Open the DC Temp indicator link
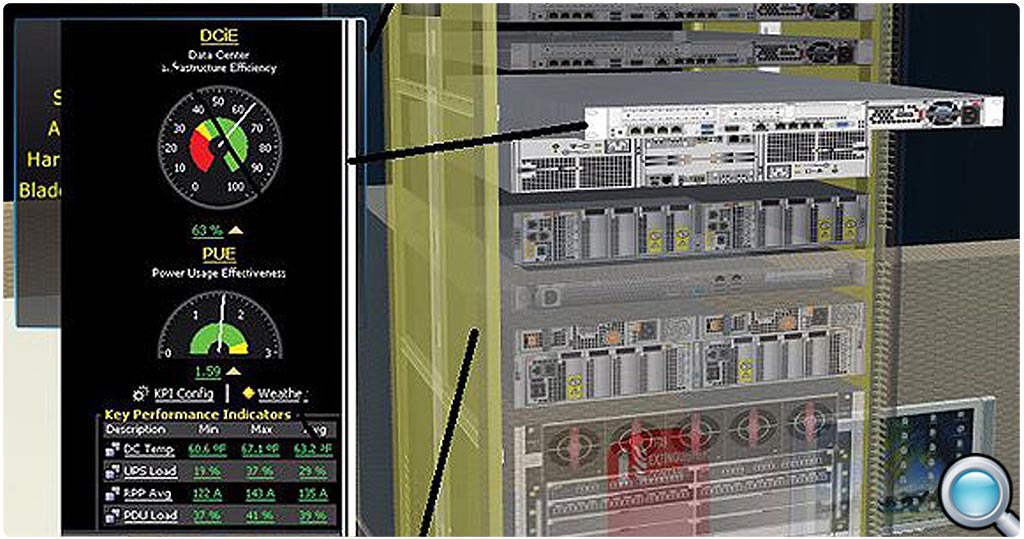The height and width of the screenshot is (539, 1024). [x=150, y=449]
